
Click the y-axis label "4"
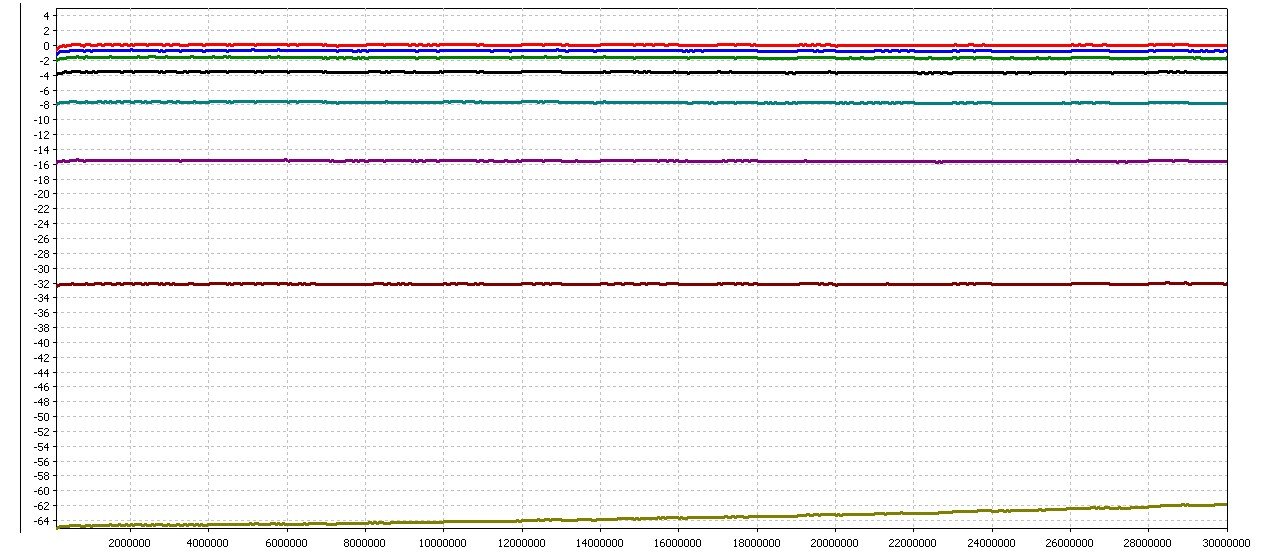46,16
